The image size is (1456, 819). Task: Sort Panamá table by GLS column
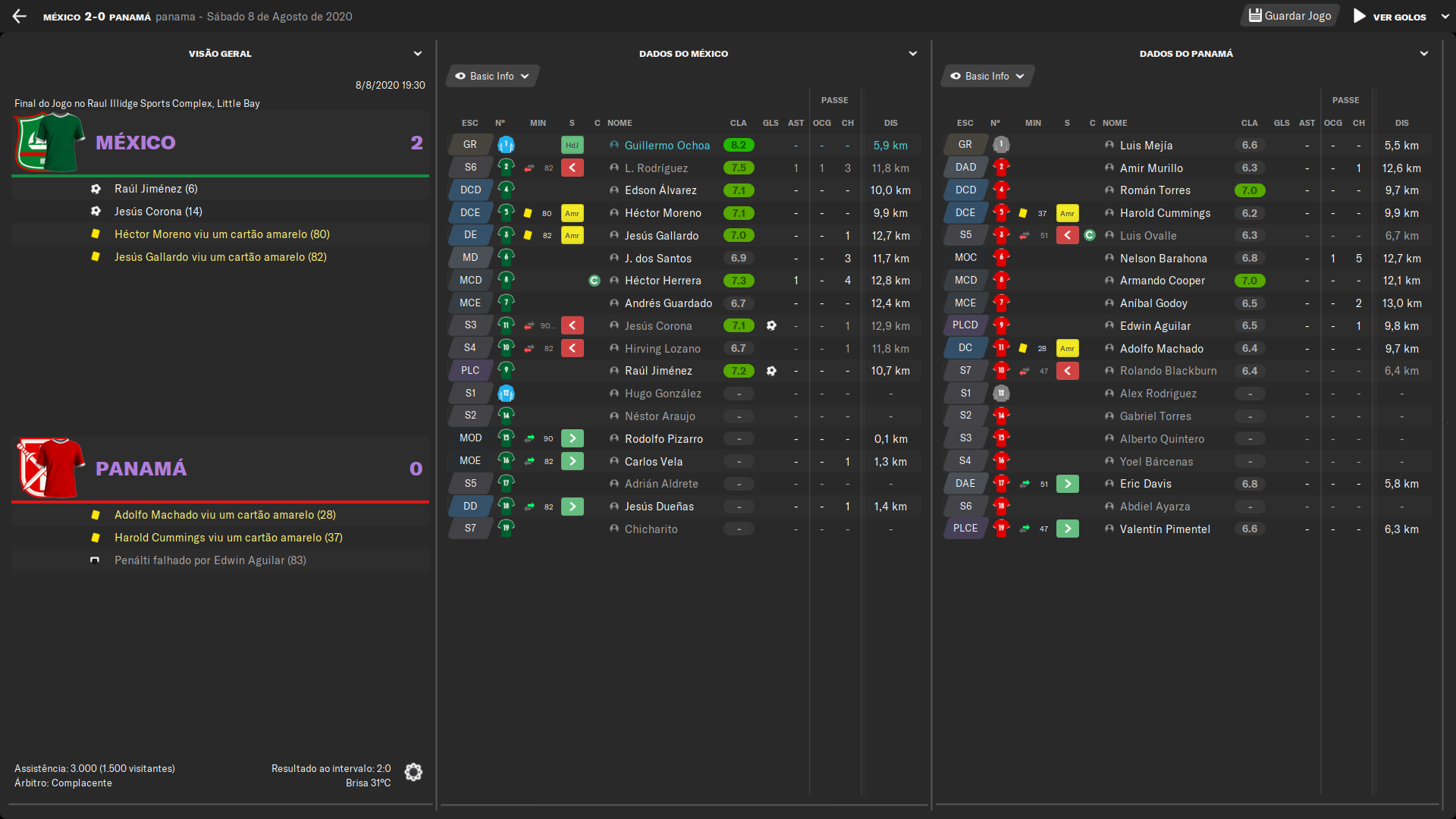(x=1282, y=123)
